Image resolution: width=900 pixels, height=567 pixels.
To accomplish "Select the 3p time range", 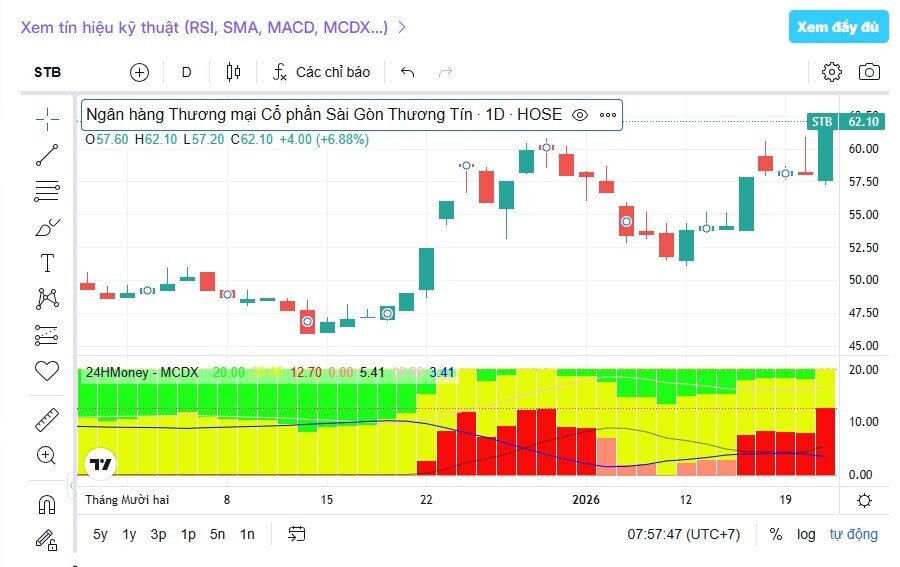I will (x=159, y=534).
